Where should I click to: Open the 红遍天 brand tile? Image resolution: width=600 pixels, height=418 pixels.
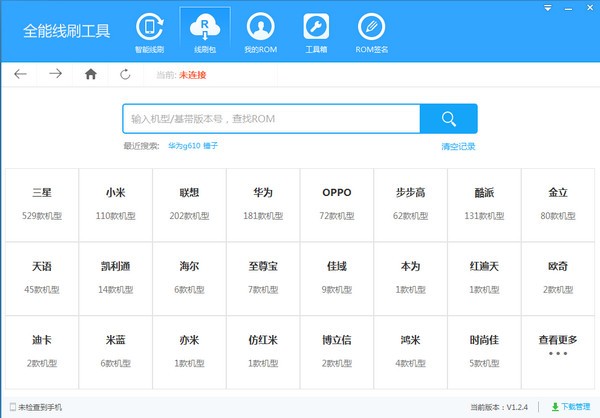click(x=484, y=279)
